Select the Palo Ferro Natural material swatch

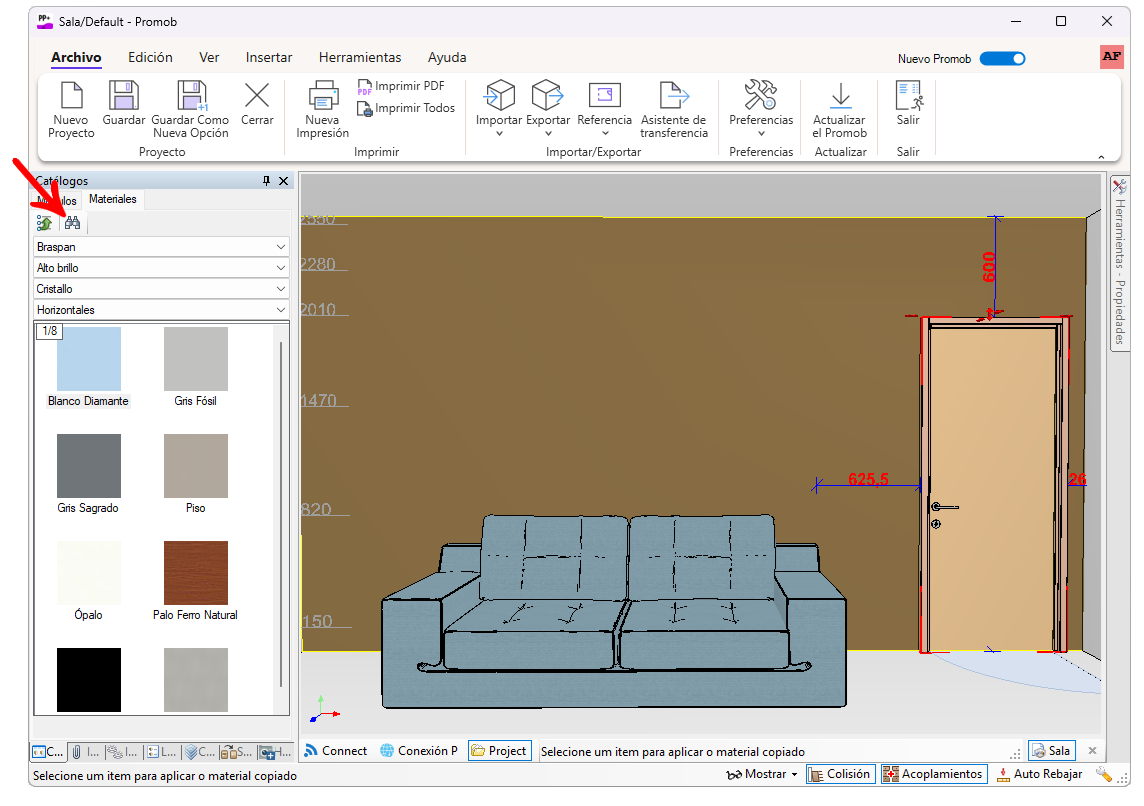(x=196, y=573)
